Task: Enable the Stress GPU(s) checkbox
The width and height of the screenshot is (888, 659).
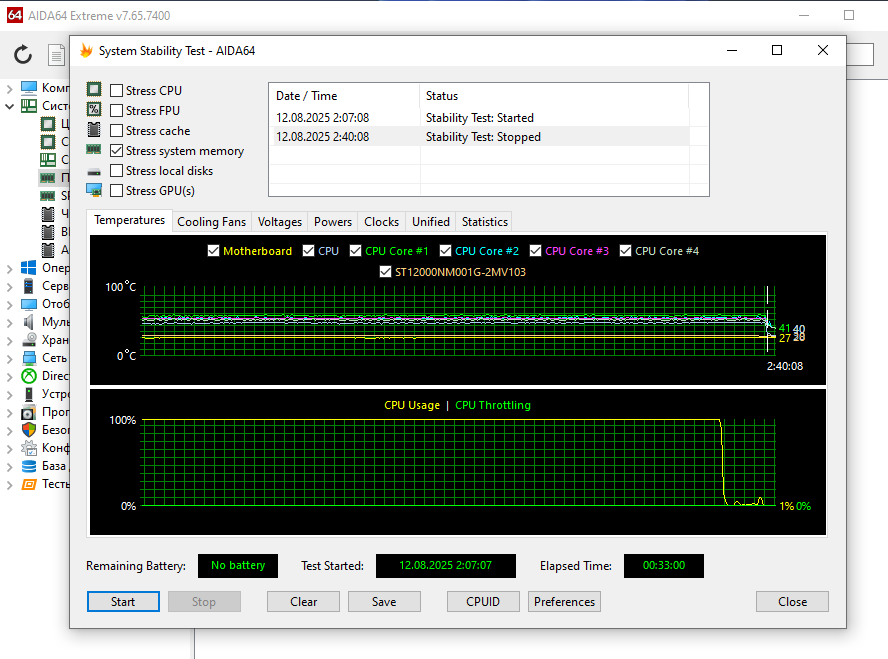Action: click(116, 191)
